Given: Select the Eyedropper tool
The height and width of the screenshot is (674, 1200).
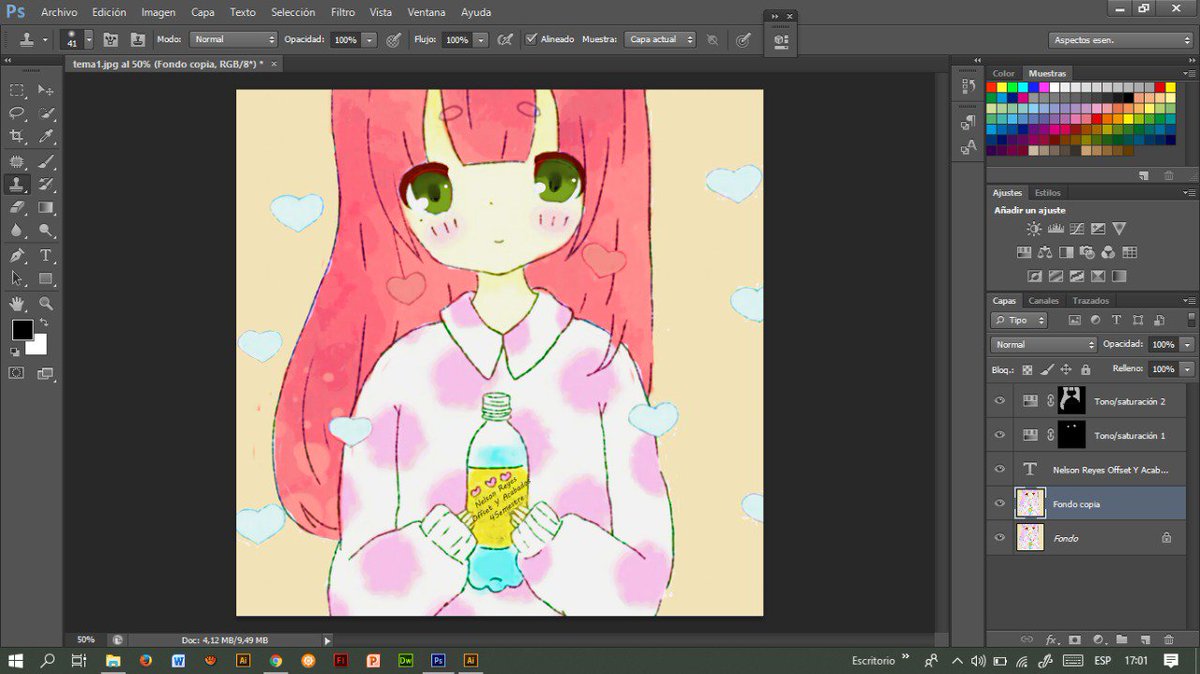Looking at the screenshot, I should tap(46, 137).
